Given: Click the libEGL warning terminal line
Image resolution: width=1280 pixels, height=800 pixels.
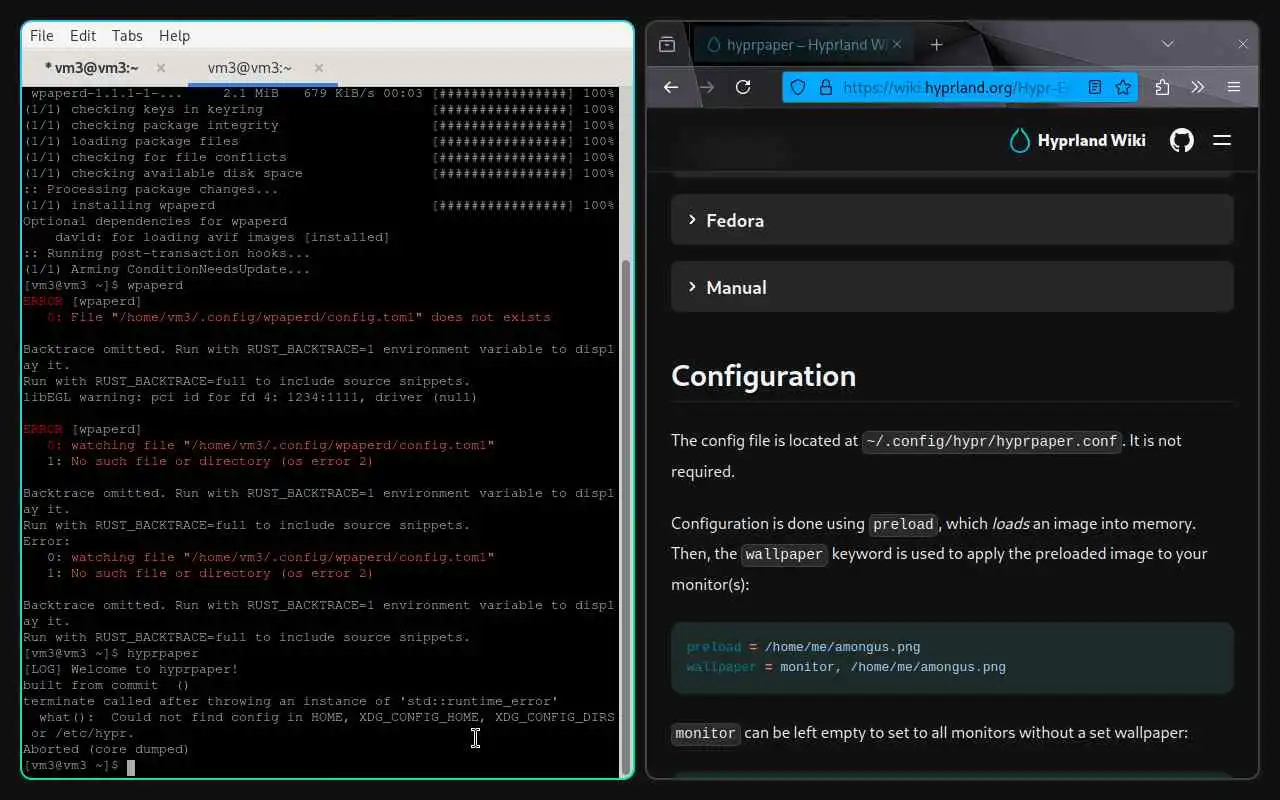Looking at the screenshot, I should (250, 397).
